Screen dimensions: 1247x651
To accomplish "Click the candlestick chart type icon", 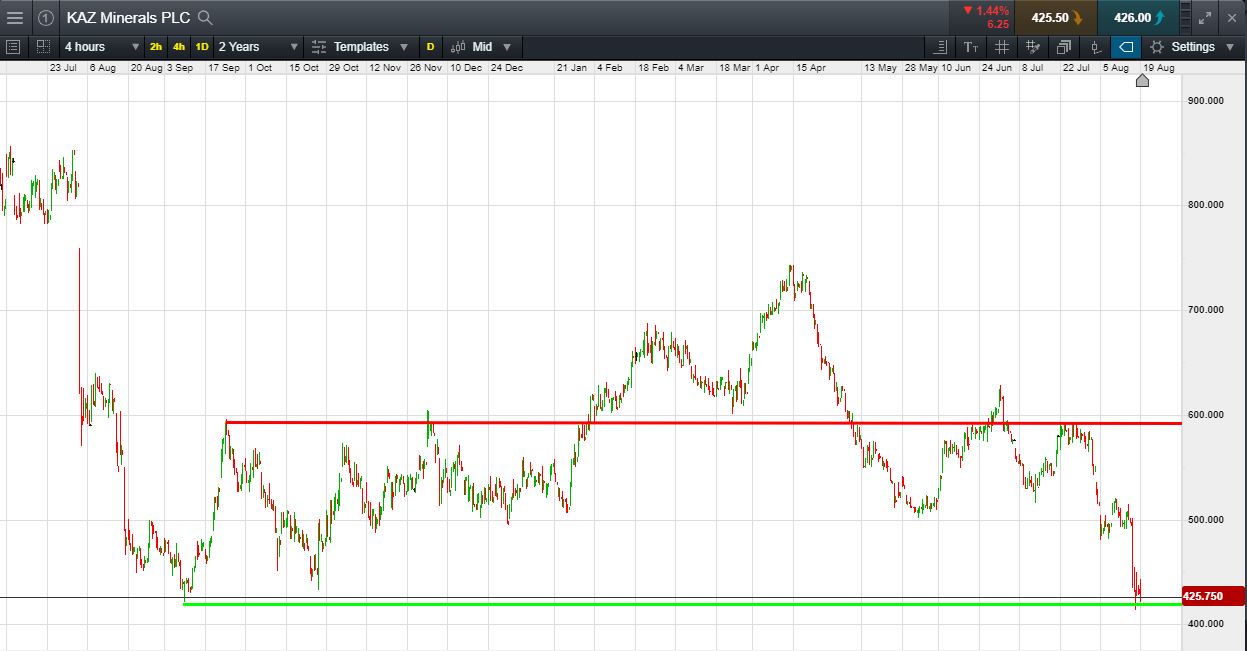I will coord(458,47).
